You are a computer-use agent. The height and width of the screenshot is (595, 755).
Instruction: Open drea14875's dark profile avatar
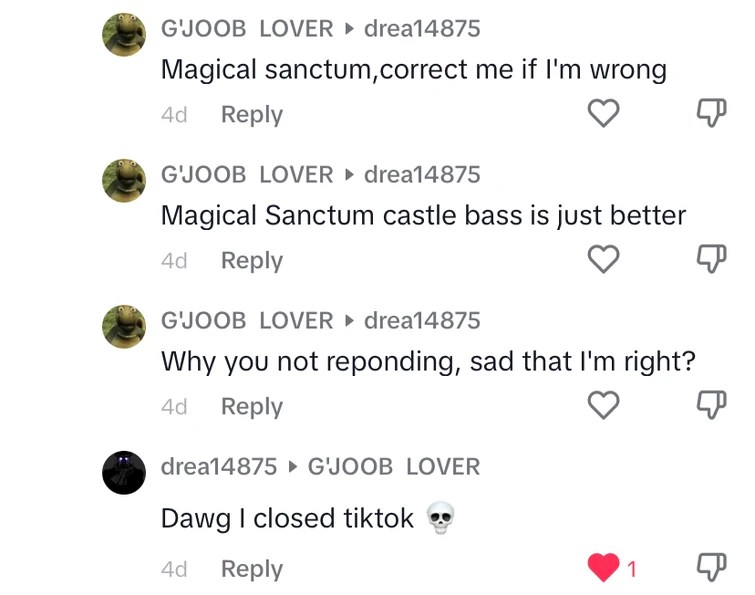124,473
